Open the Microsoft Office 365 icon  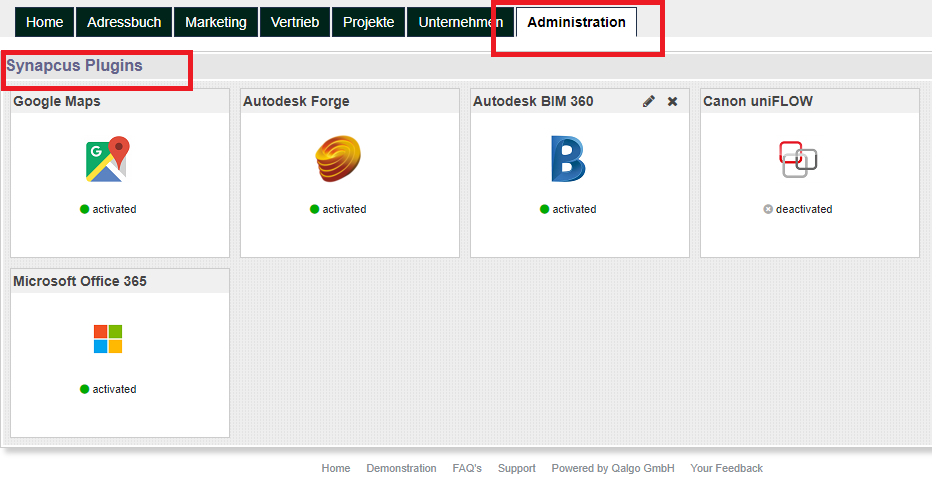tap(108, 339)
